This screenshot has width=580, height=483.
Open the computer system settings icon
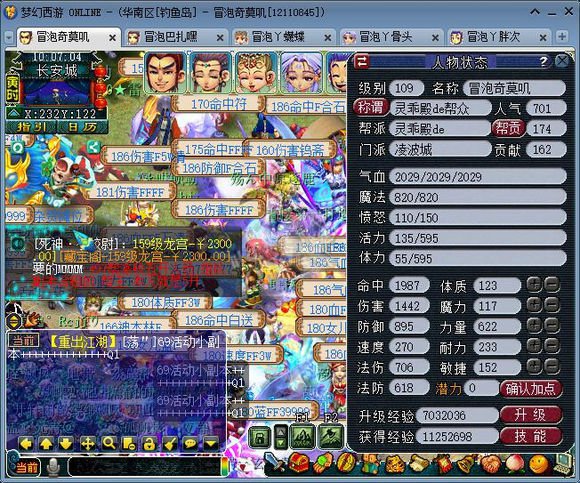[563, 465]
